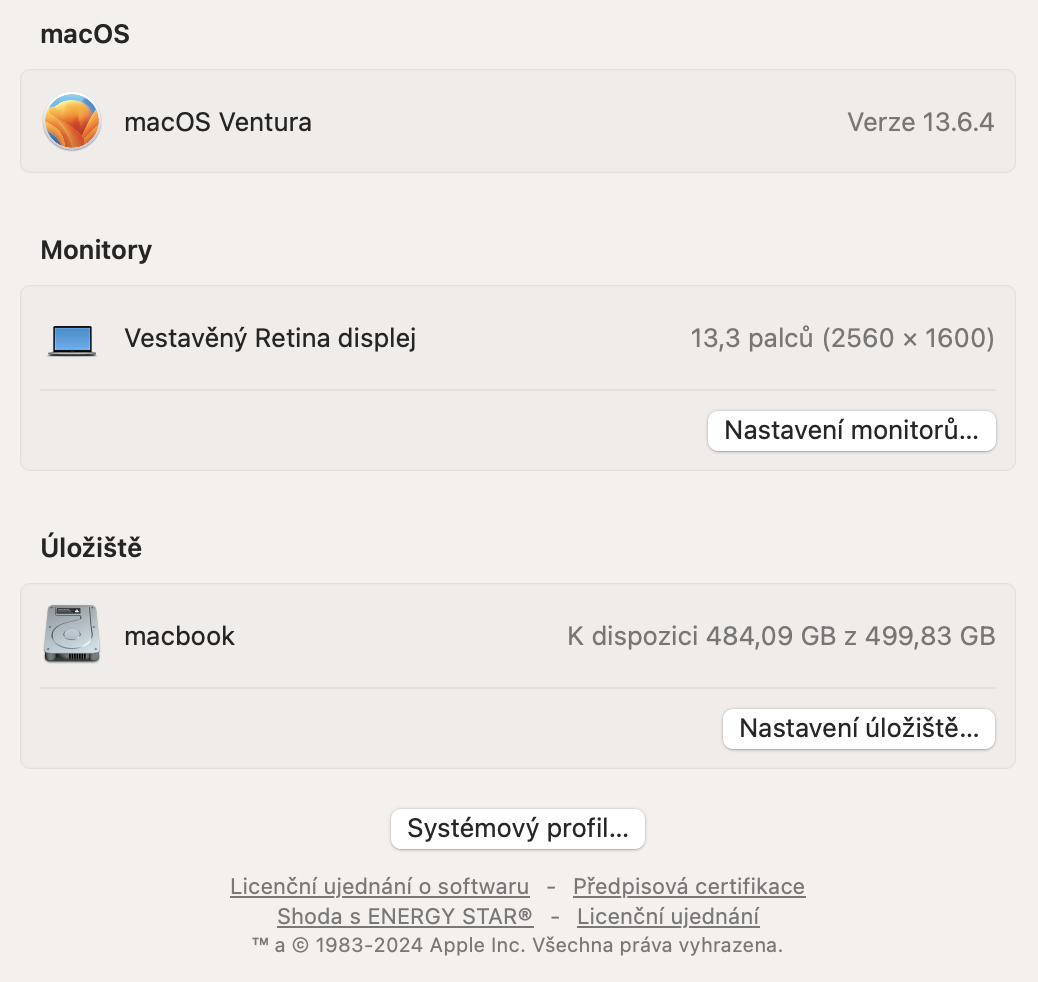Click the Vestavěný Retina displej label
This screenshot has width=1038, height=982.
tap(270, 338)
